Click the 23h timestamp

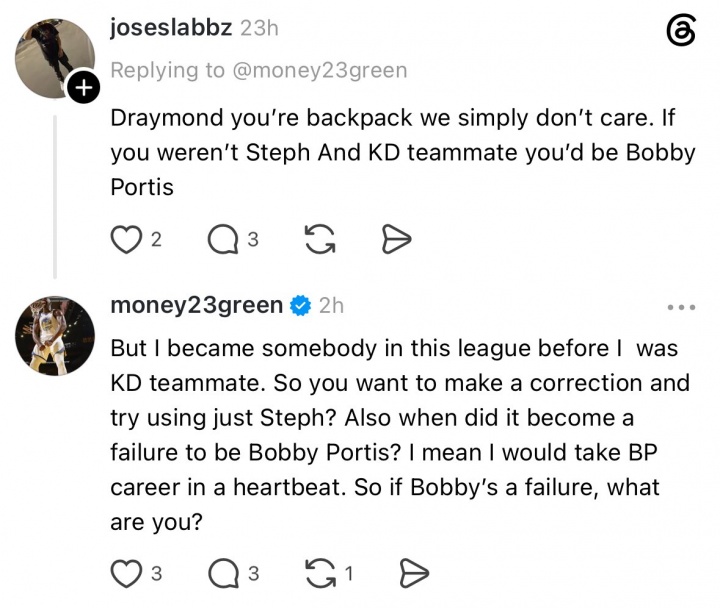(x=259, y=28)
